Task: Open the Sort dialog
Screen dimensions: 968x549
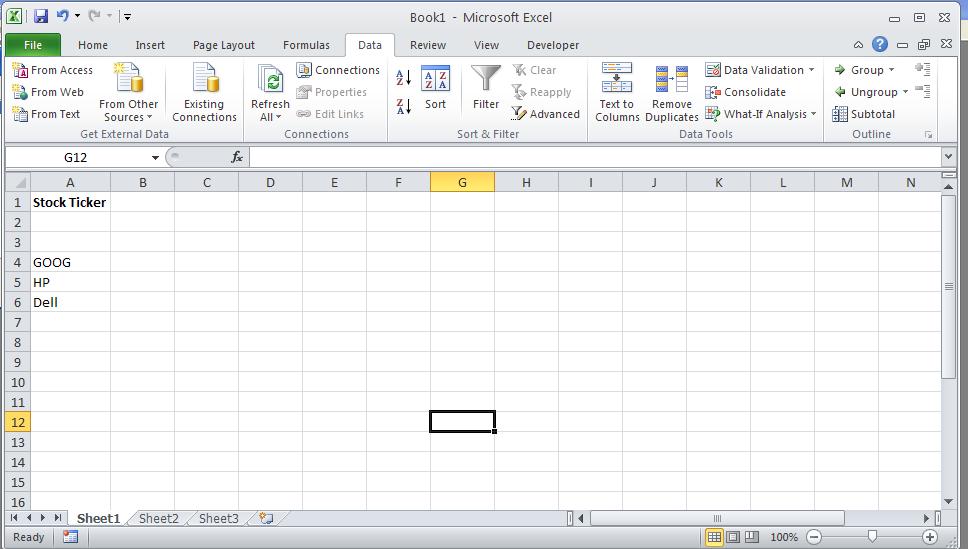Action: [x=435, y=88]
